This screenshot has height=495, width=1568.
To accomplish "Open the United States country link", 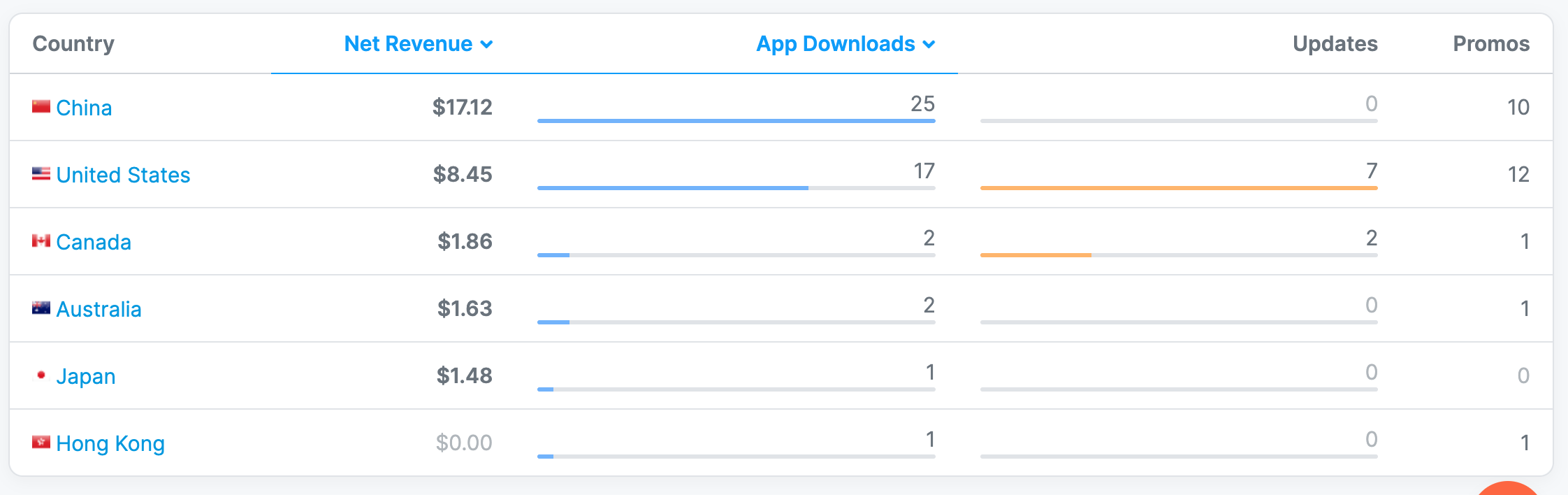I will [x=123, y=175].
